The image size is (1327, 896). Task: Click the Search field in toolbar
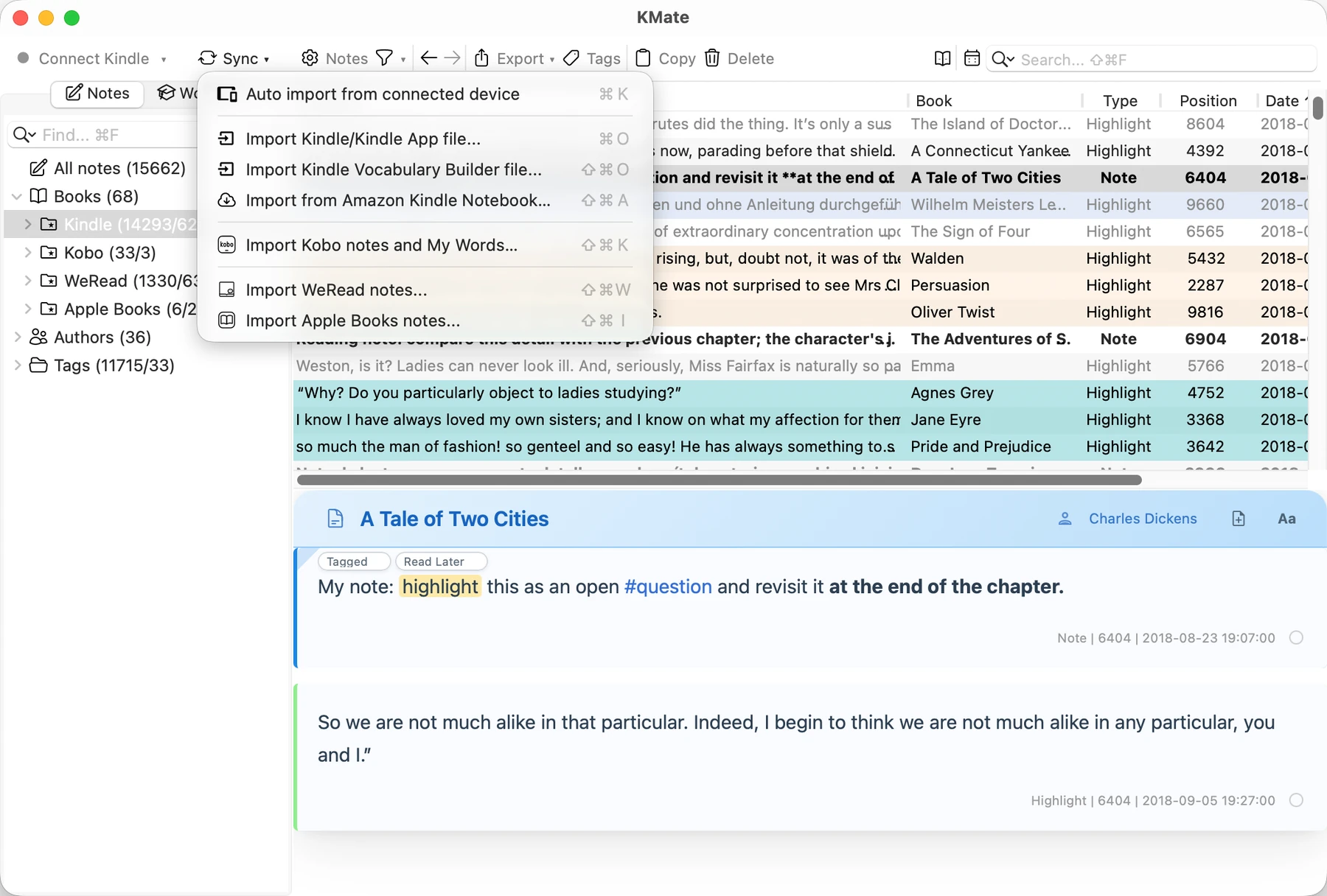[x=1152, y=60]
